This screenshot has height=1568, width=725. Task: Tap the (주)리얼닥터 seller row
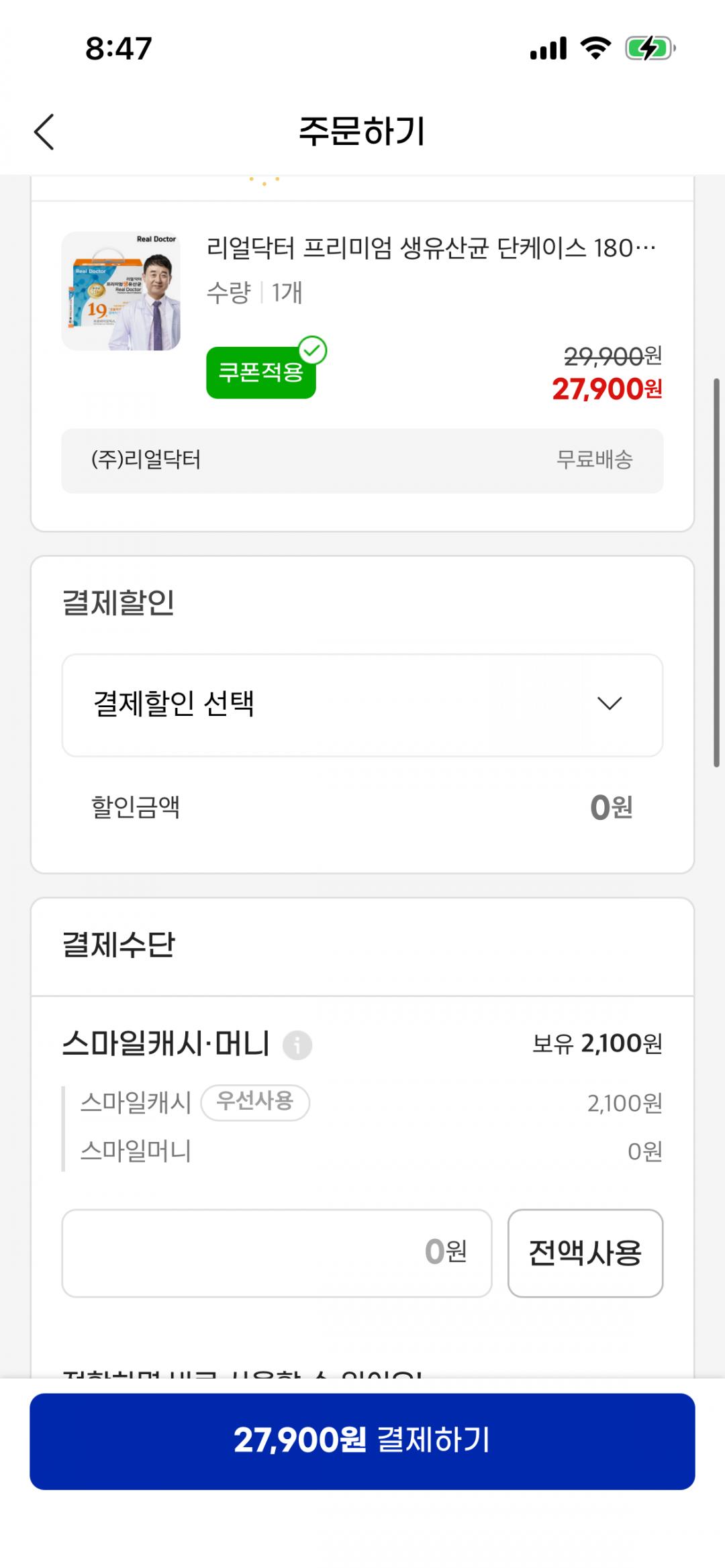[362, 461]
